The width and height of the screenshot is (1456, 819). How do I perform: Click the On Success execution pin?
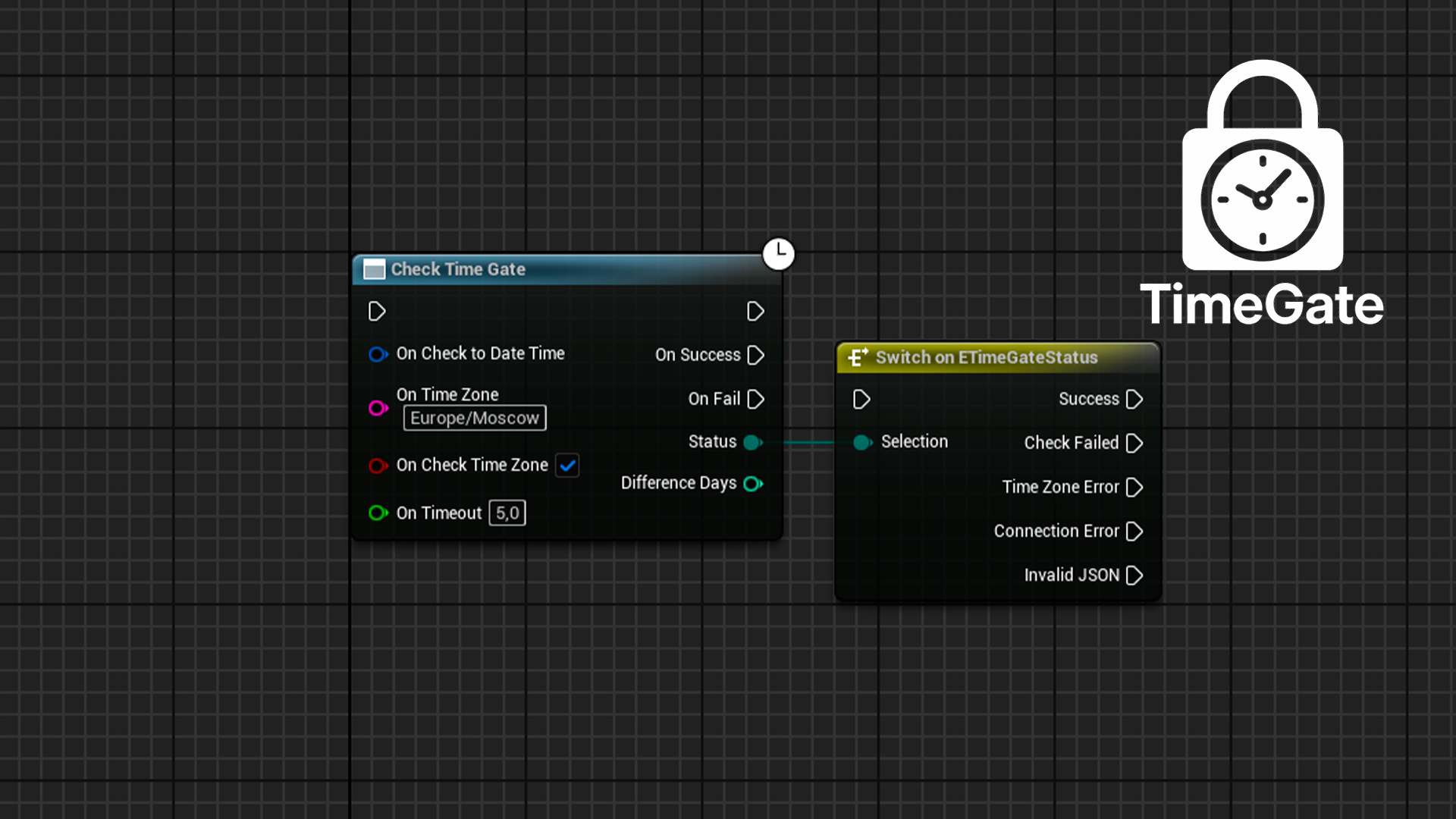(755, 355)
